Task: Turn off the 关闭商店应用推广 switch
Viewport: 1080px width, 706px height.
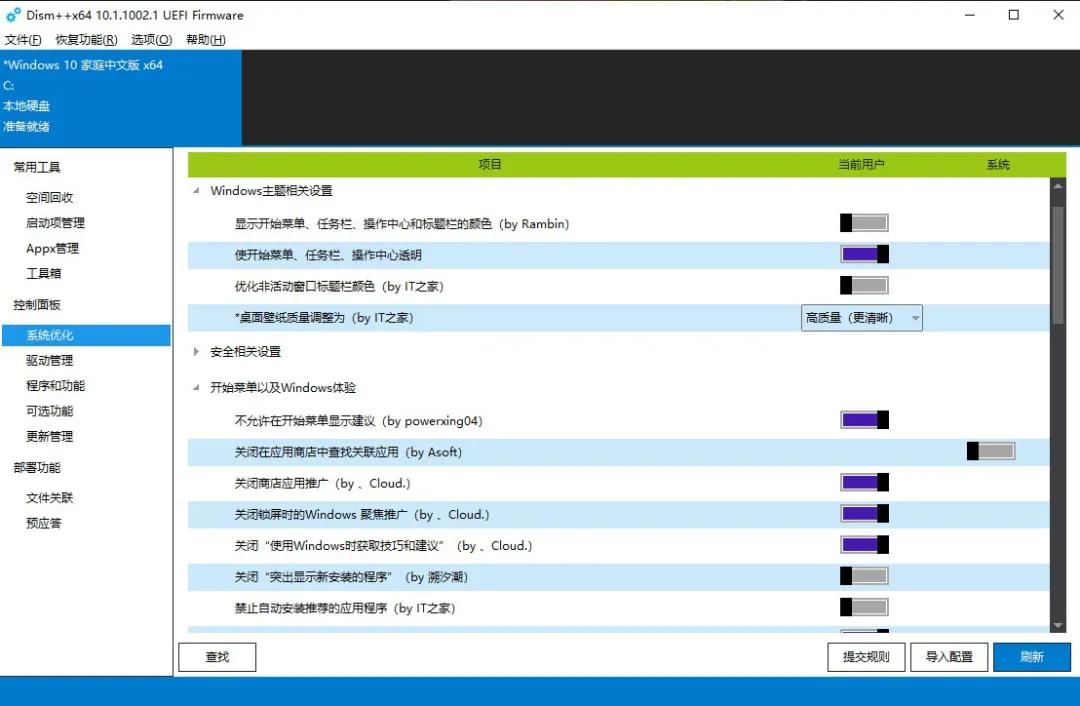Action: click(x=863, y=482)
